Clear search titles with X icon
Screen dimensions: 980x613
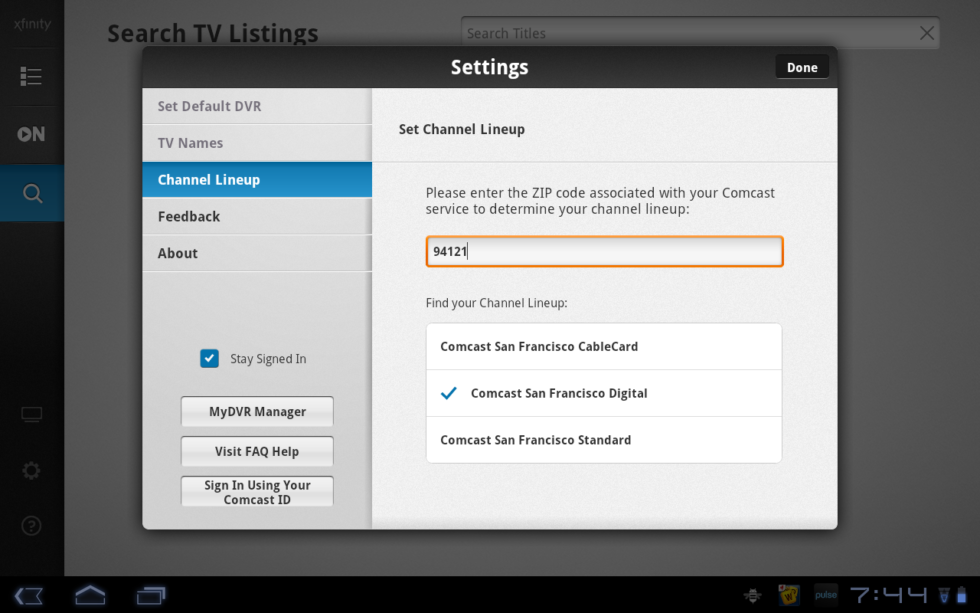pos(927,34)
